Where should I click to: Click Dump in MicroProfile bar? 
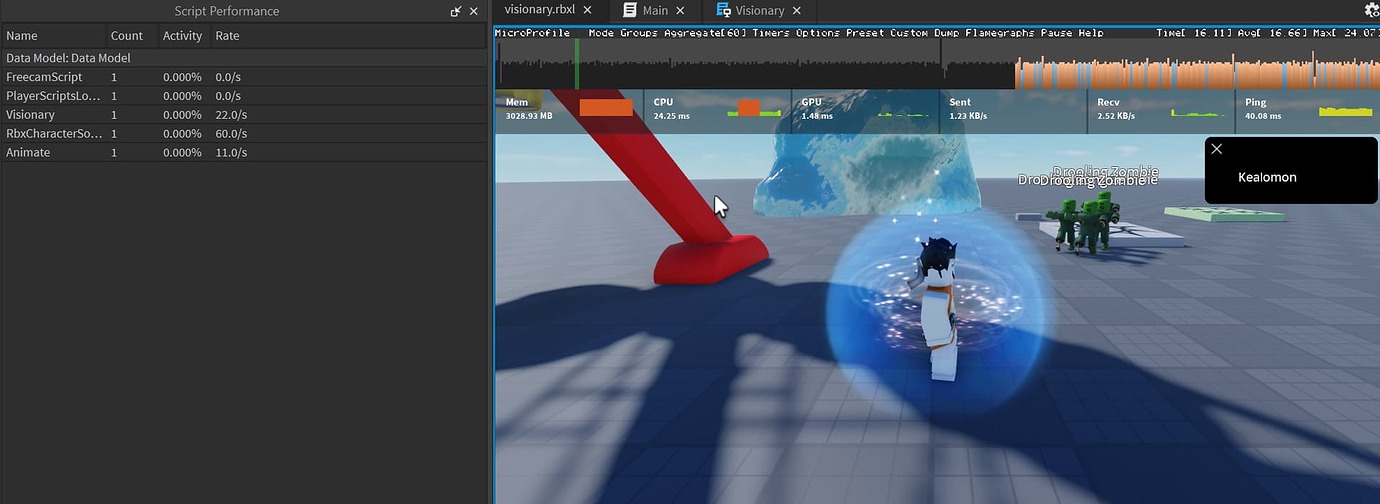pos(946,33)
